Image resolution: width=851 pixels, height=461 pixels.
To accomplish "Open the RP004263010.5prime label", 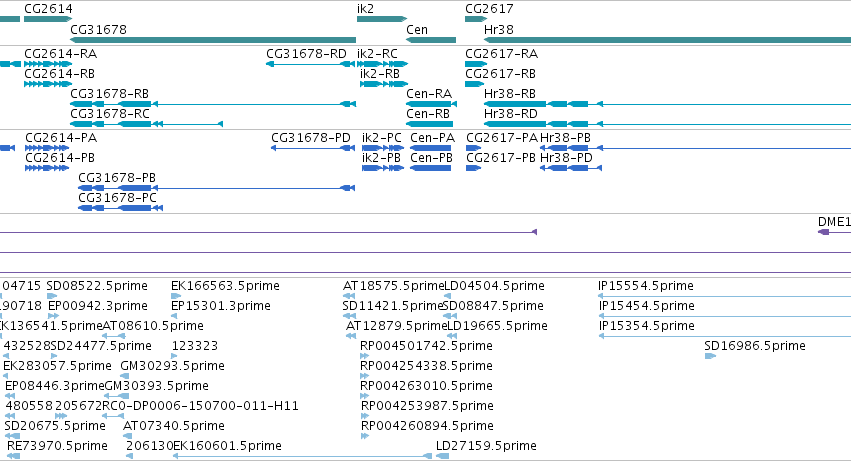I will [427, 387].
